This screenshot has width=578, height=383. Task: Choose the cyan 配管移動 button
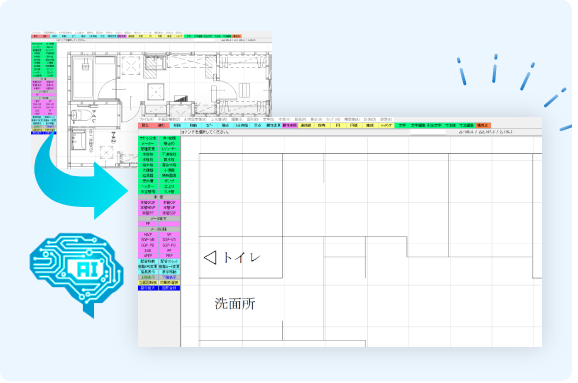pos(149,261)
